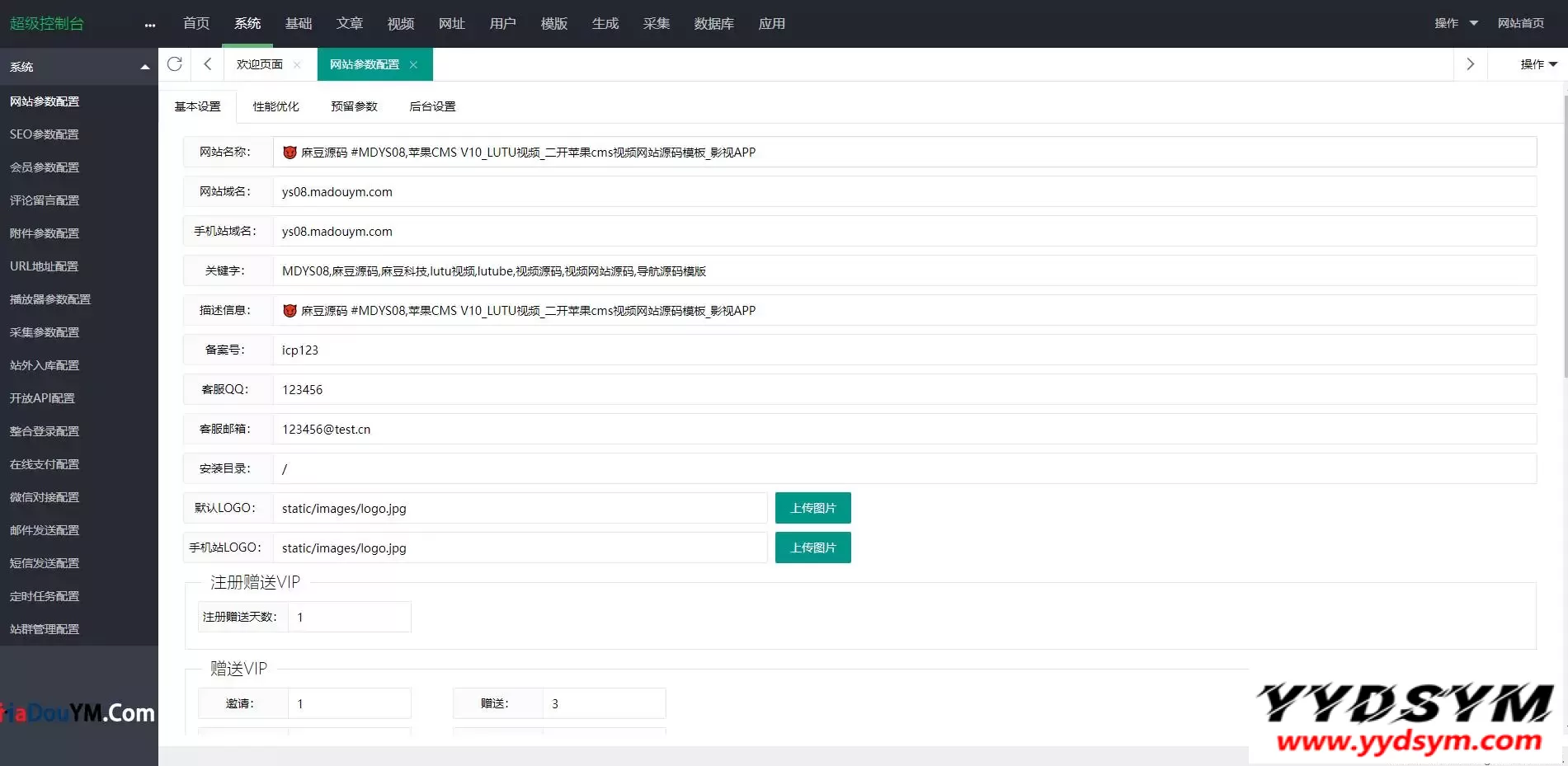Click the 网站域名 input field
1568x766 pixels.
point(904,191)
